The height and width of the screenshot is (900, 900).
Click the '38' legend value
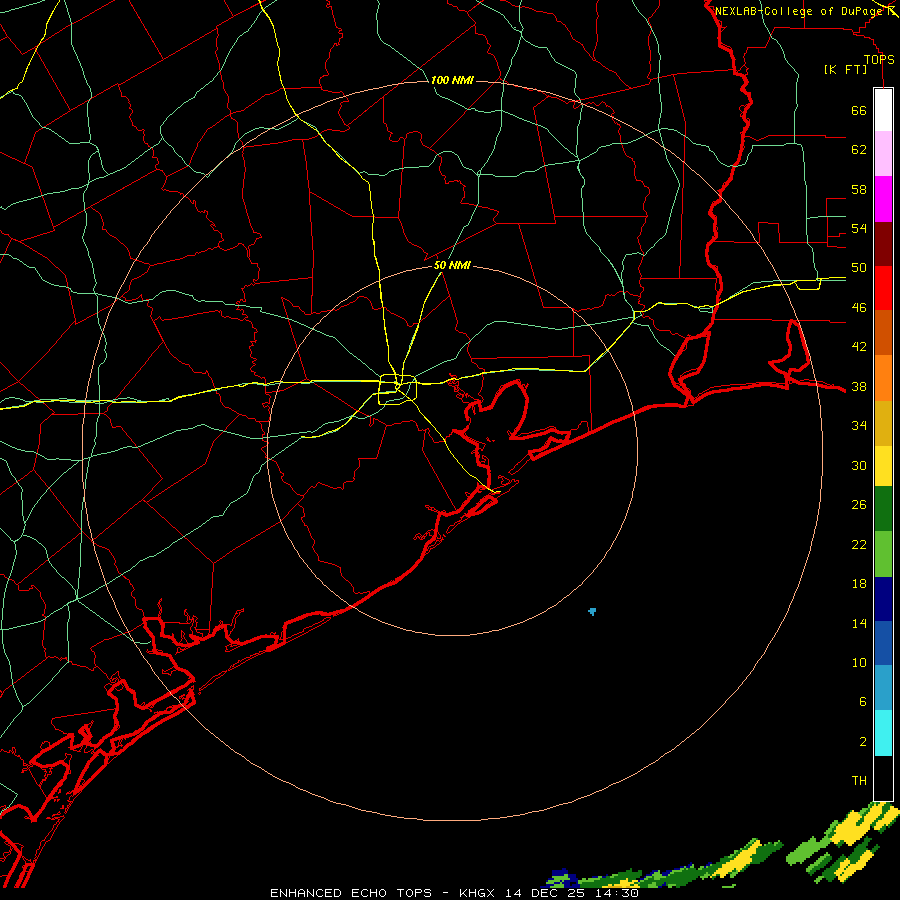(x=859, y=386)
